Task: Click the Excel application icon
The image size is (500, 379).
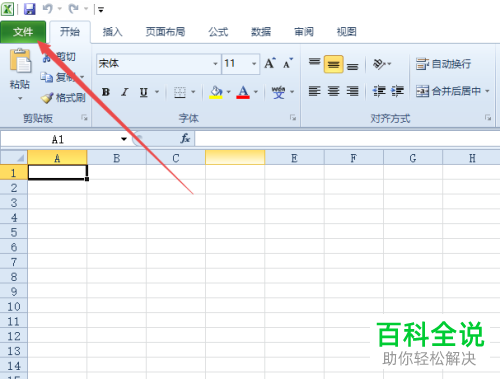Action: (7, 9)
